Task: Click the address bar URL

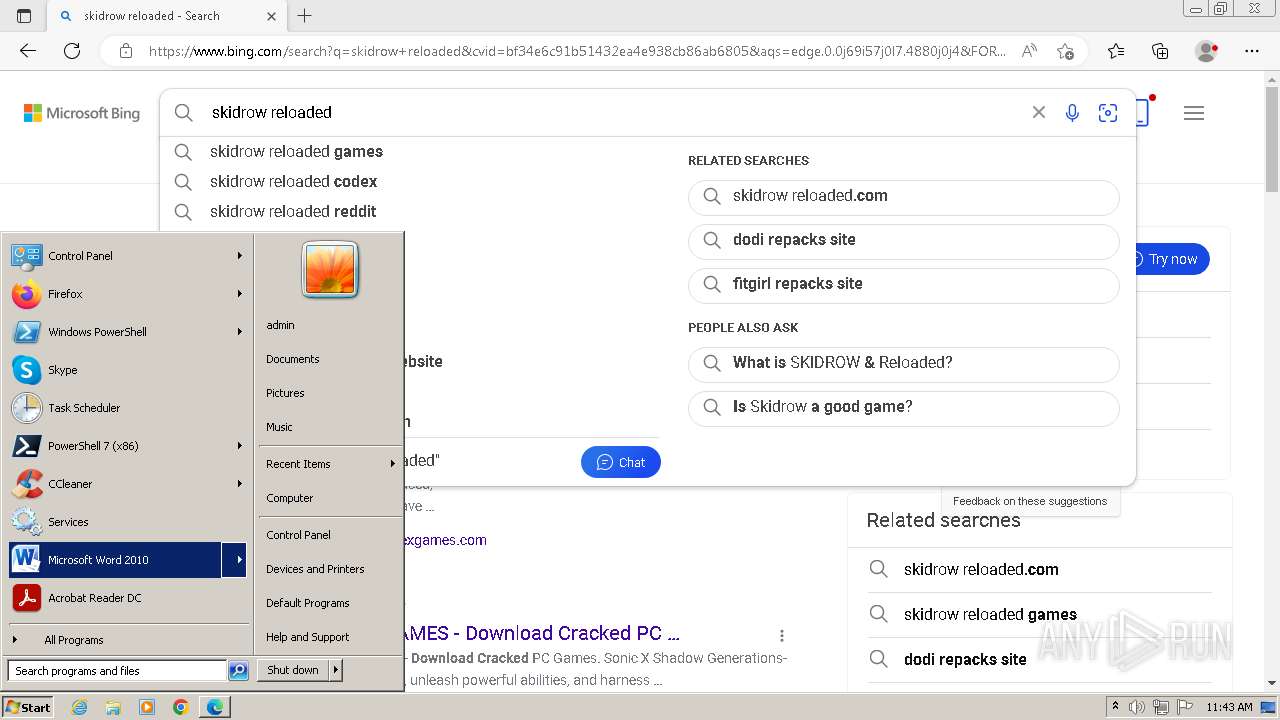Action: 578,51
